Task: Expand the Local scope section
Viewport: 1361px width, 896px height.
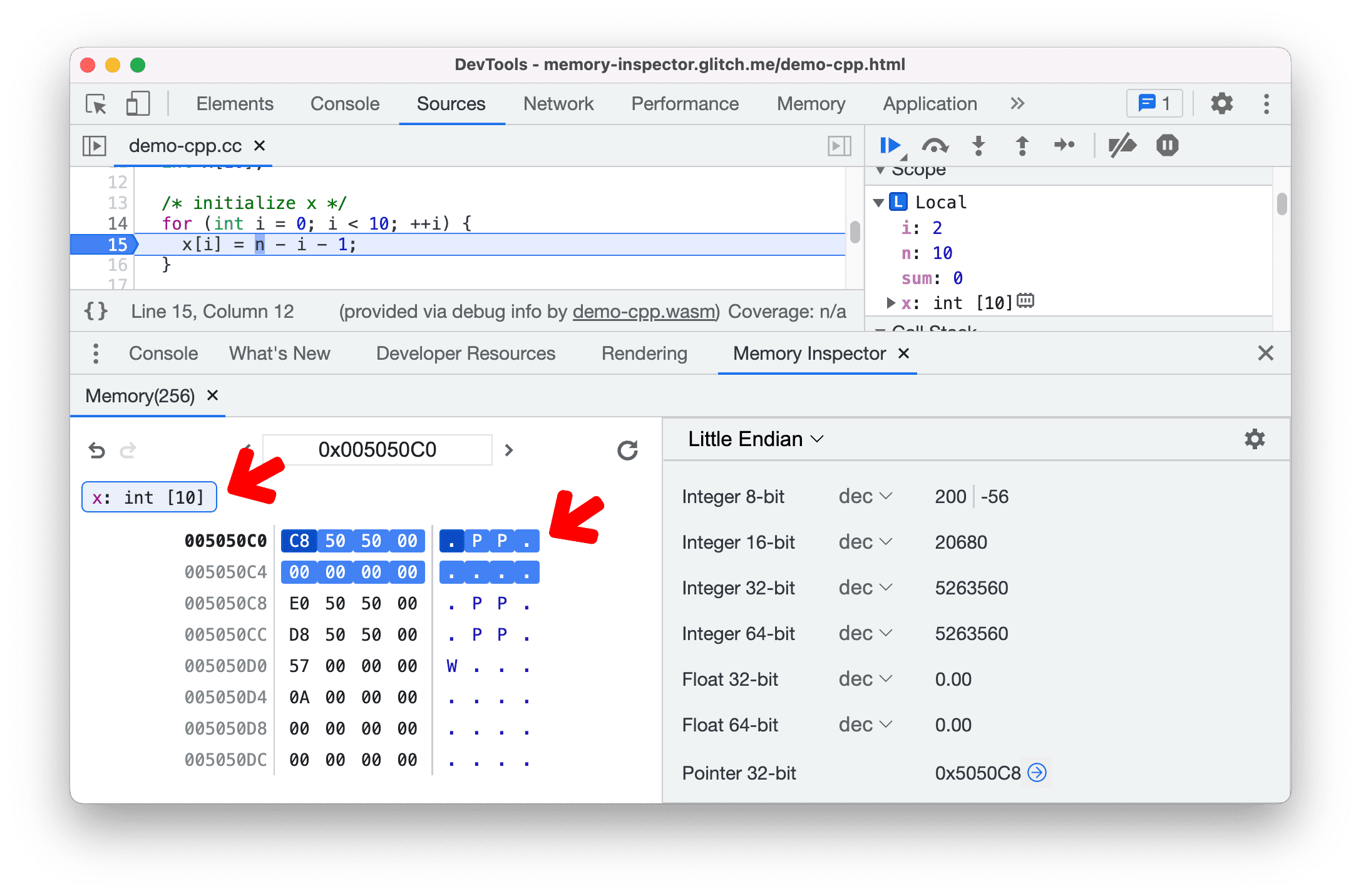Action: click(x=884, y=200)
